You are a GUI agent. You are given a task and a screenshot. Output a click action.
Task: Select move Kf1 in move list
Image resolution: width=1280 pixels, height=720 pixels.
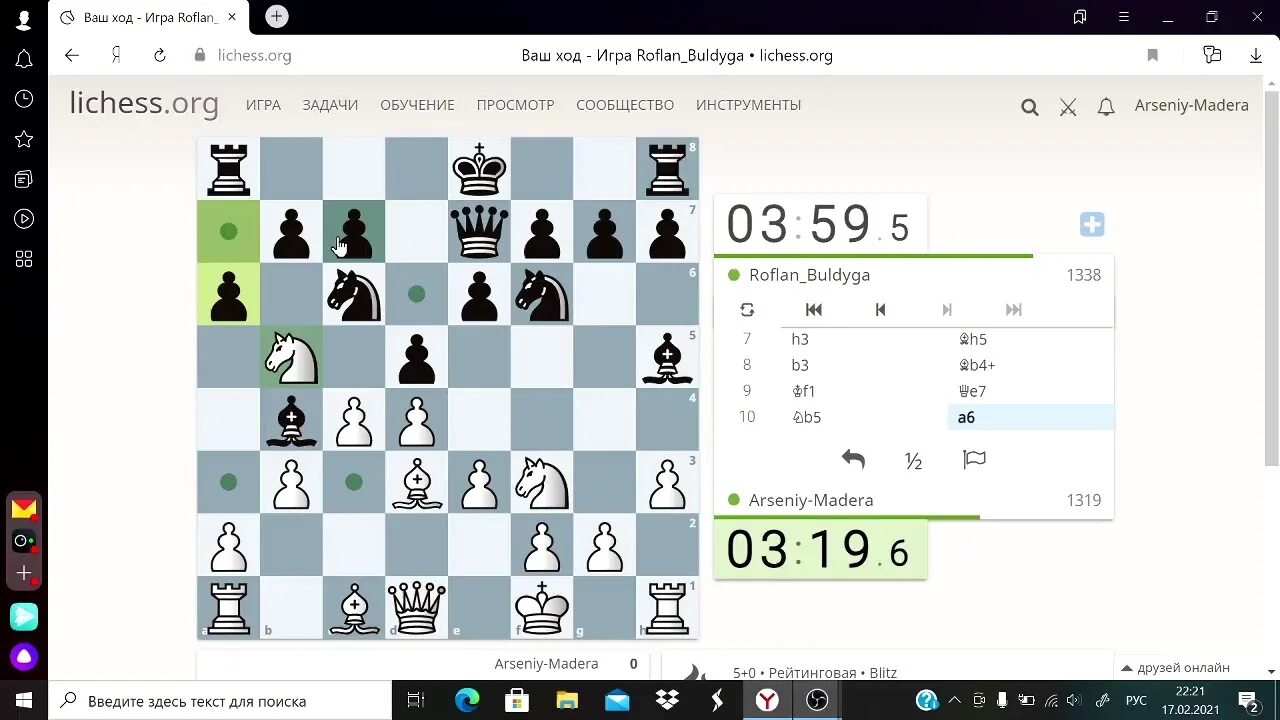pos(864,391)
